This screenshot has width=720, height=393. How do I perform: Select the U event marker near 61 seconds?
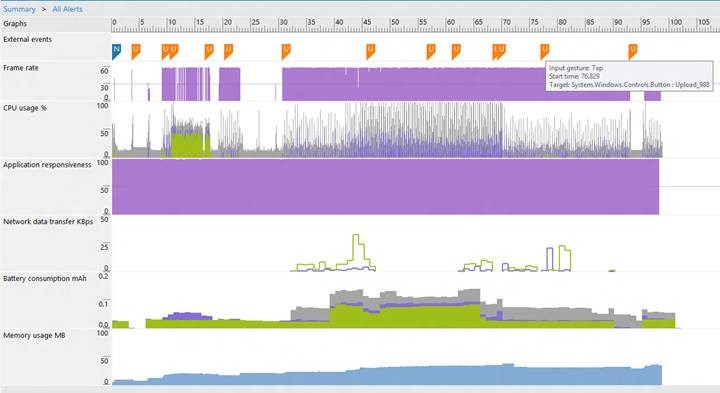[x=456, y=51]
